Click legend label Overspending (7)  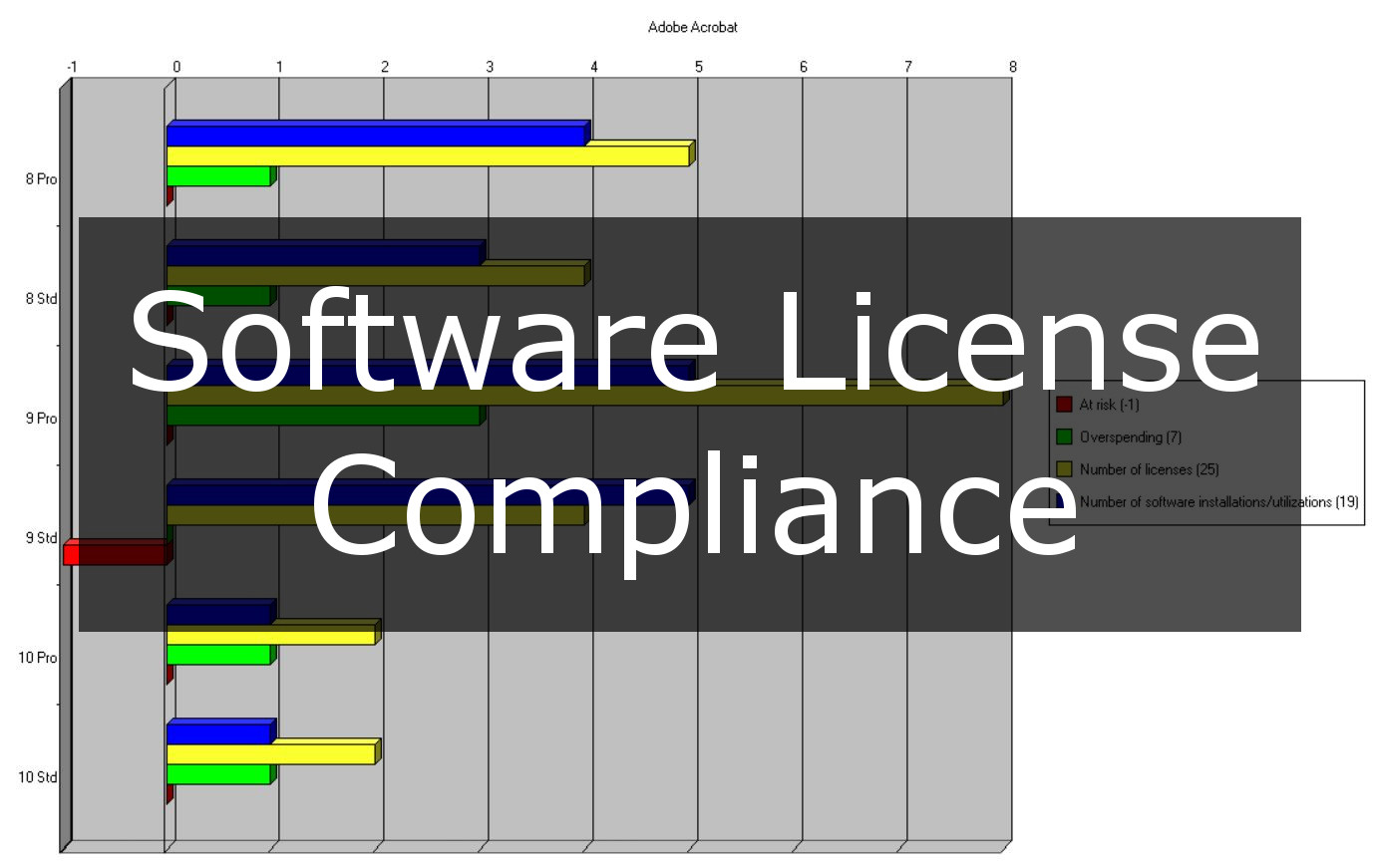(x=1130, y=436)
